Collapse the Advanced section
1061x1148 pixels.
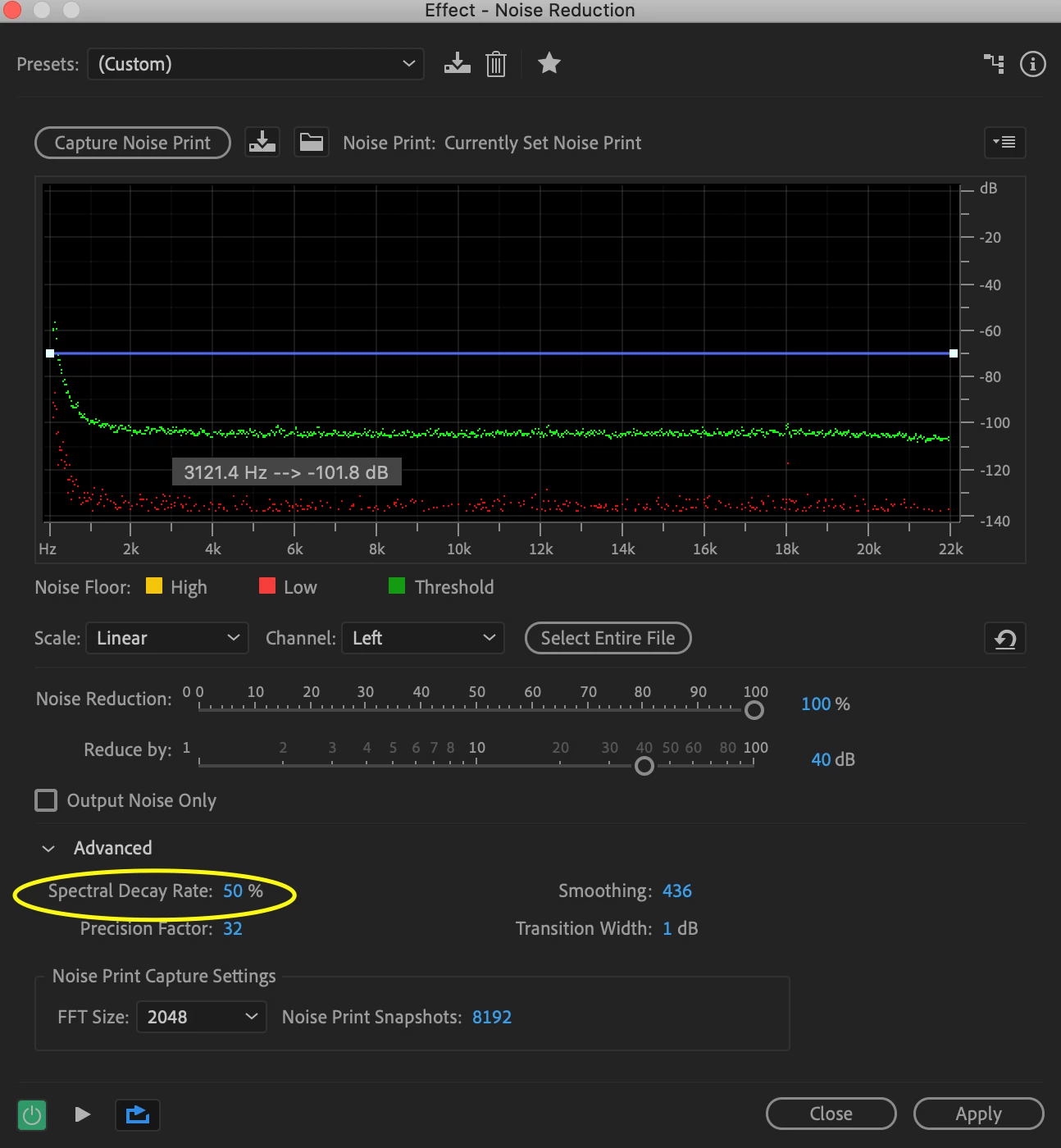click(x=48, y=848)
